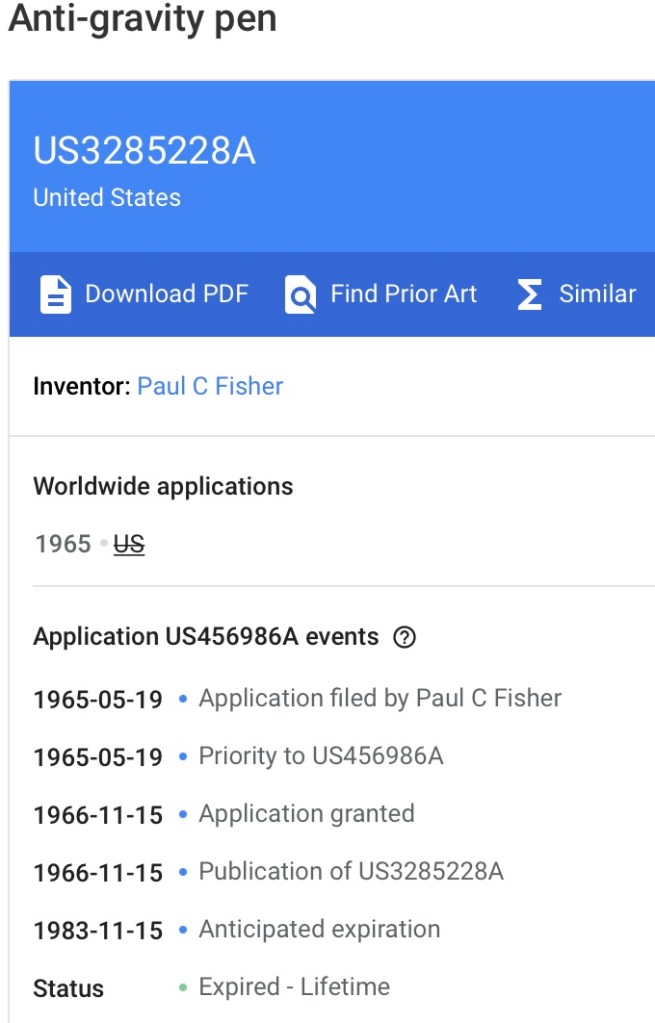Click the green dot beside Expired - Lifetime
Viewport: 655px width, 1023px height.
click(183, 988)
